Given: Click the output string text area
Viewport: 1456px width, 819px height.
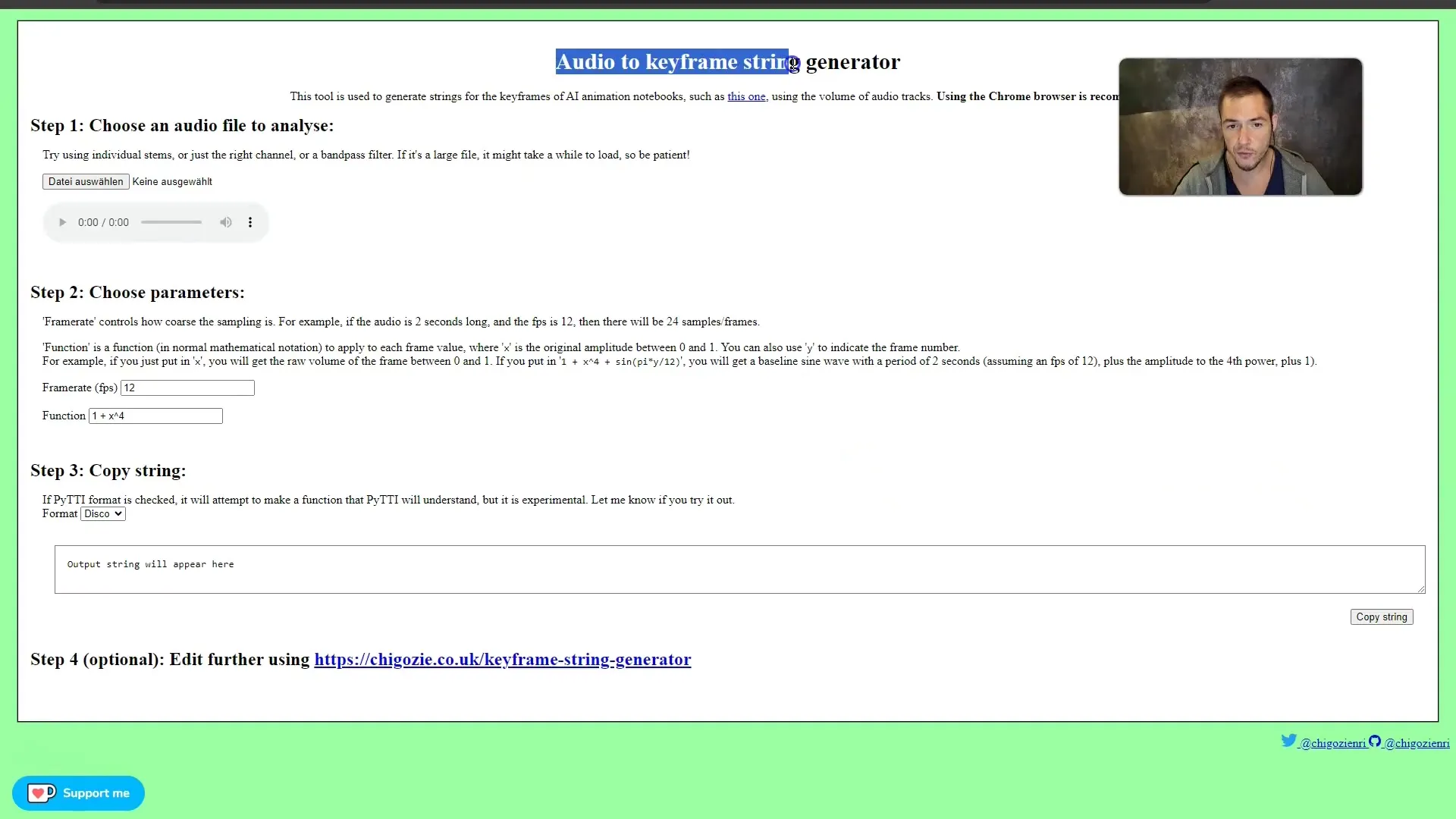Looking at the screenshot, I should click(x=740, y=569).
